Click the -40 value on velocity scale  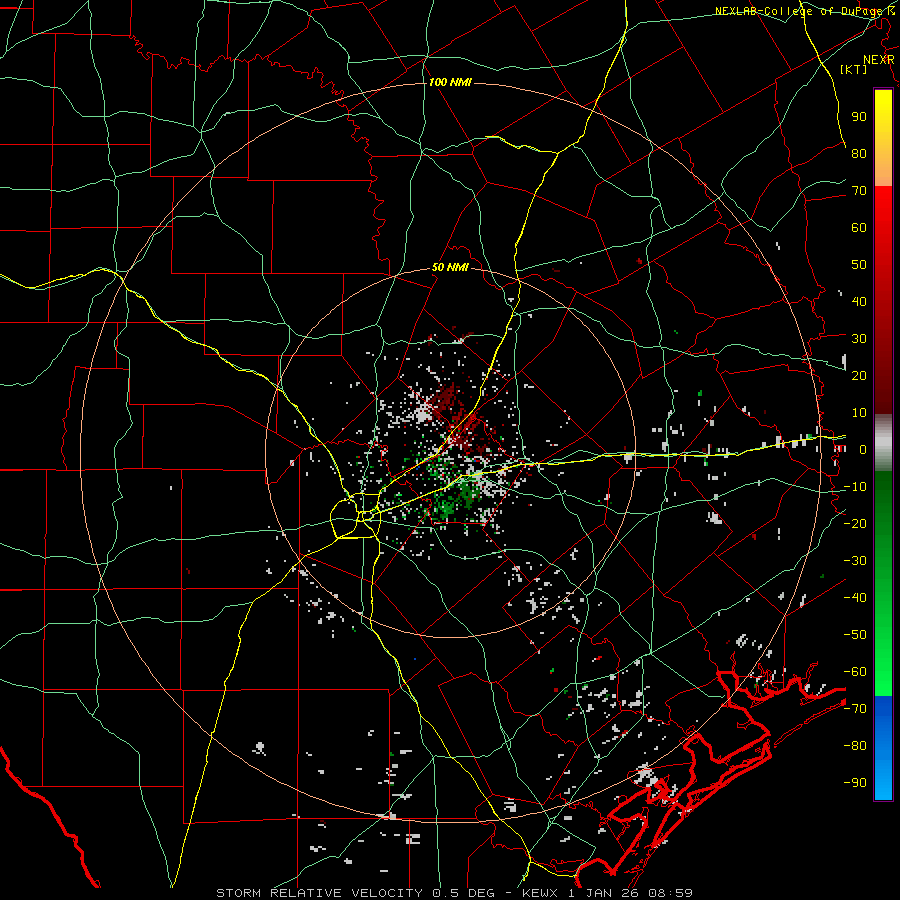pos(855,598)
